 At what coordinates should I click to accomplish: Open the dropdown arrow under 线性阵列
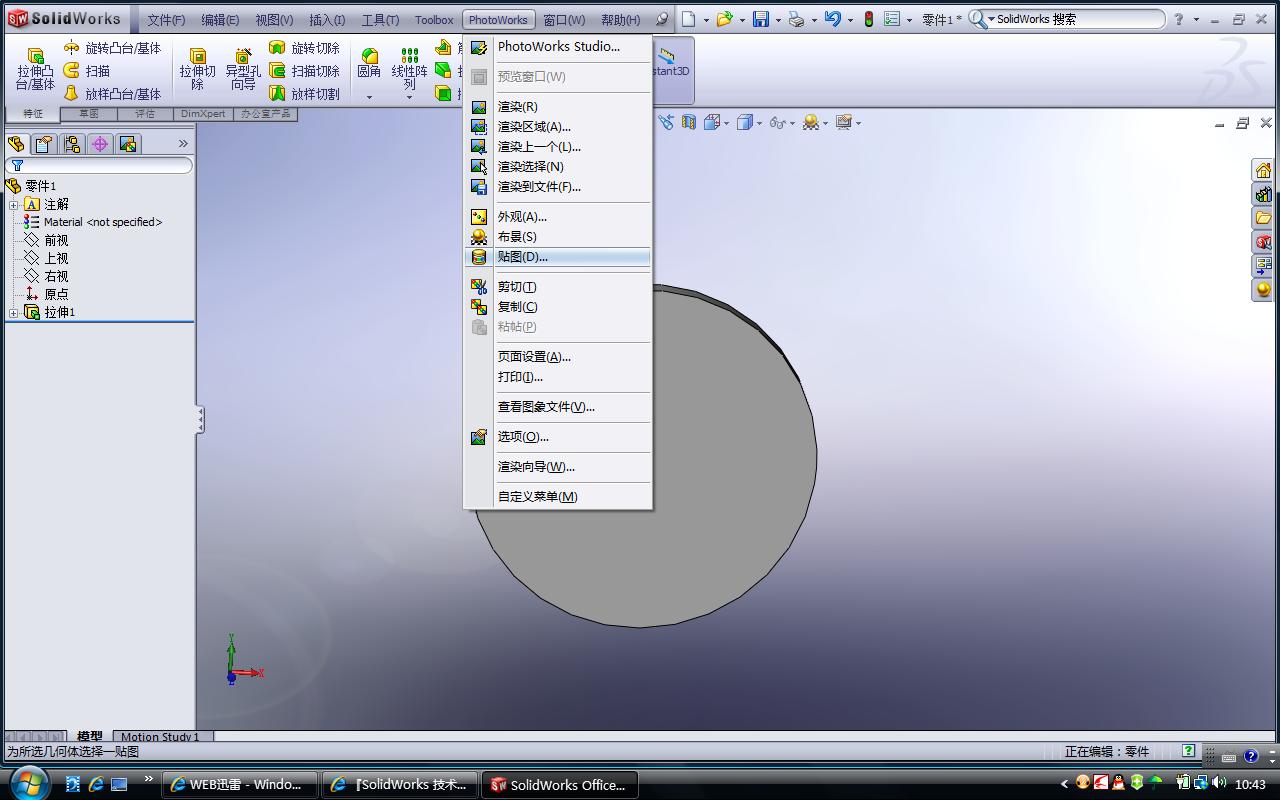click(409, 97)
